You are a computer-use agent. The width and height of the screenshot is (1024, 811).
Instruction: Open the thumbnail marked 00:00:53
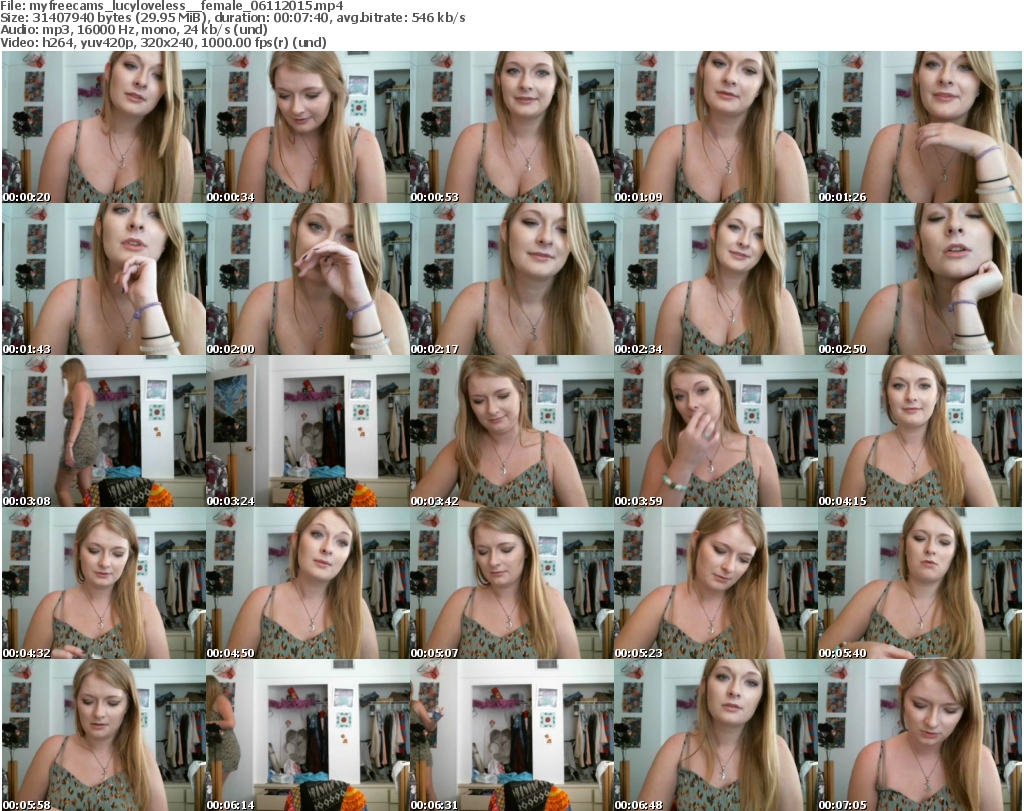click(x=511, y=128)
